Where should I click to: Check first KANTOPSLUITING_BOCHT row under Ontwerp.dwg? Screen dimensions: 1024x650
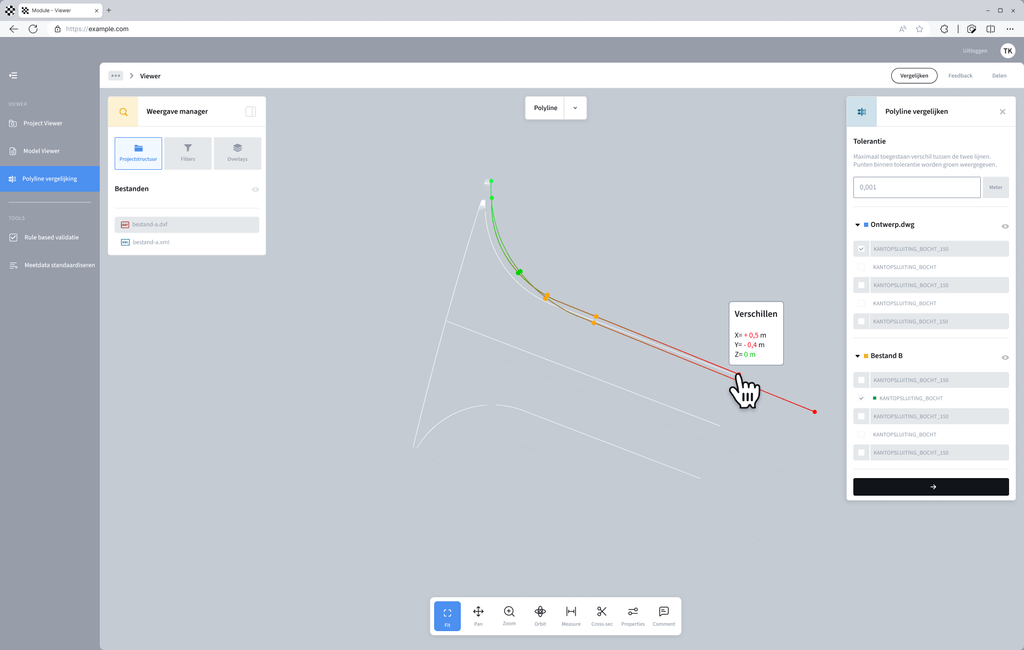tap(861, 267)
